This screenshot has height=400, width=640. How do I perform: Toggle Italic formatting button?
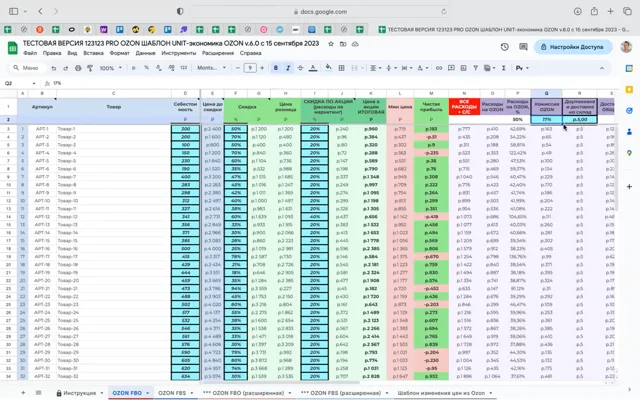[x=288, y=68]
